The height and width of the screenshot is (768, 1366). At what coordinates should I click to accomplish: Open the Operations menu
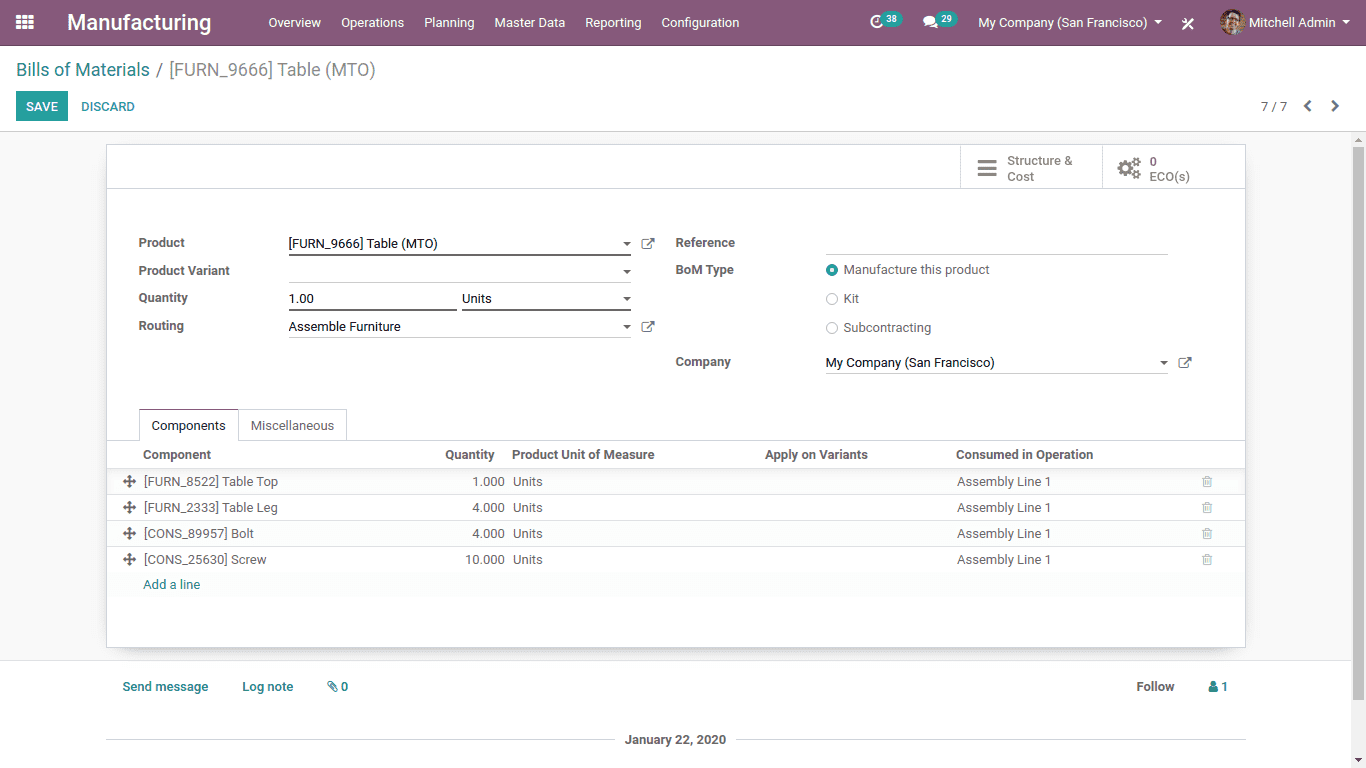point(372,22)
